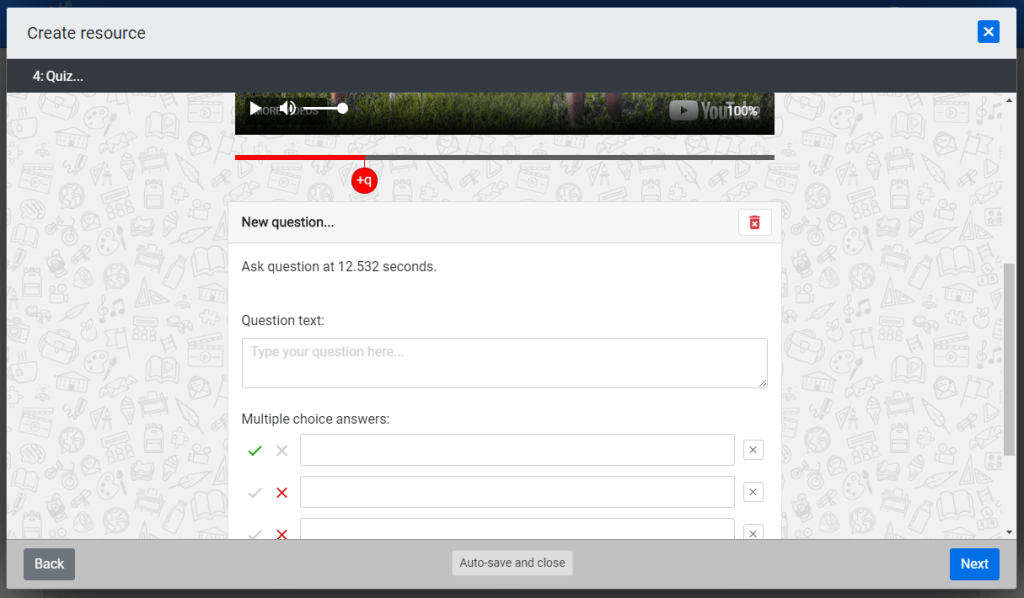The image size is (1024, 598).
Task: Remove the first multiple choice answer
Action: point(754,450)
